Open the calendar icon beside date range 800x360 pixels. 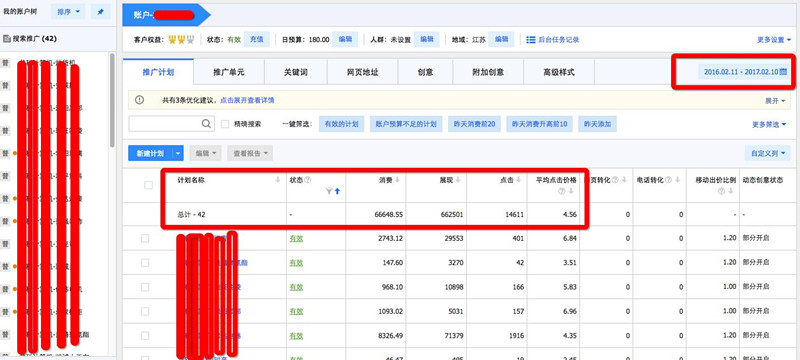[x=784, y=72]
